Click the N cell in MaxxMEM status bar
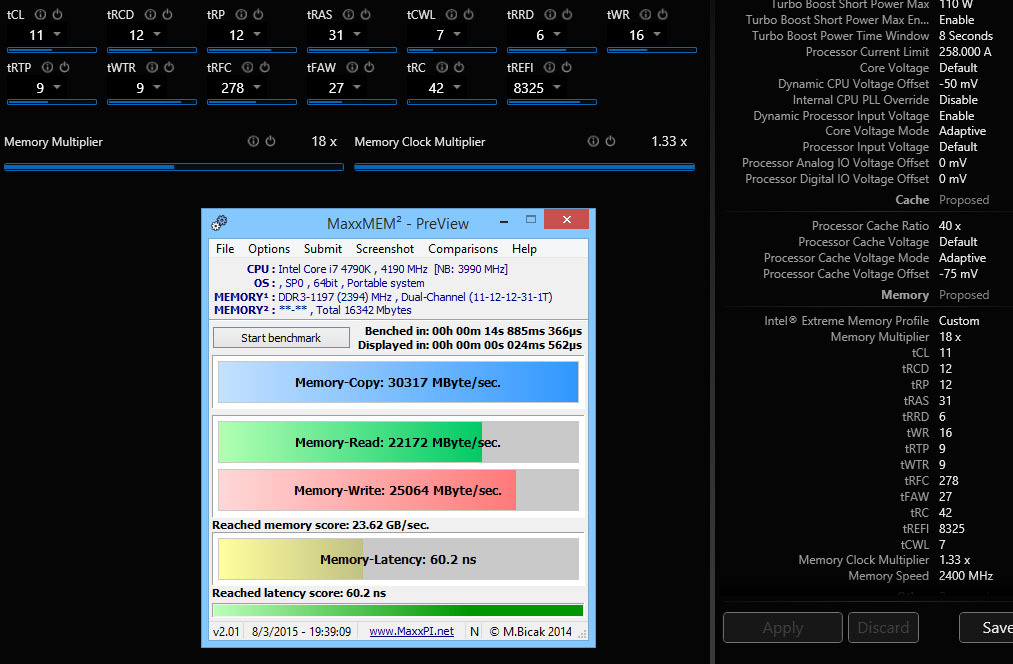The width and height of the screenshot is (1013, 664). pyautogui.click(x=474, y=631)
